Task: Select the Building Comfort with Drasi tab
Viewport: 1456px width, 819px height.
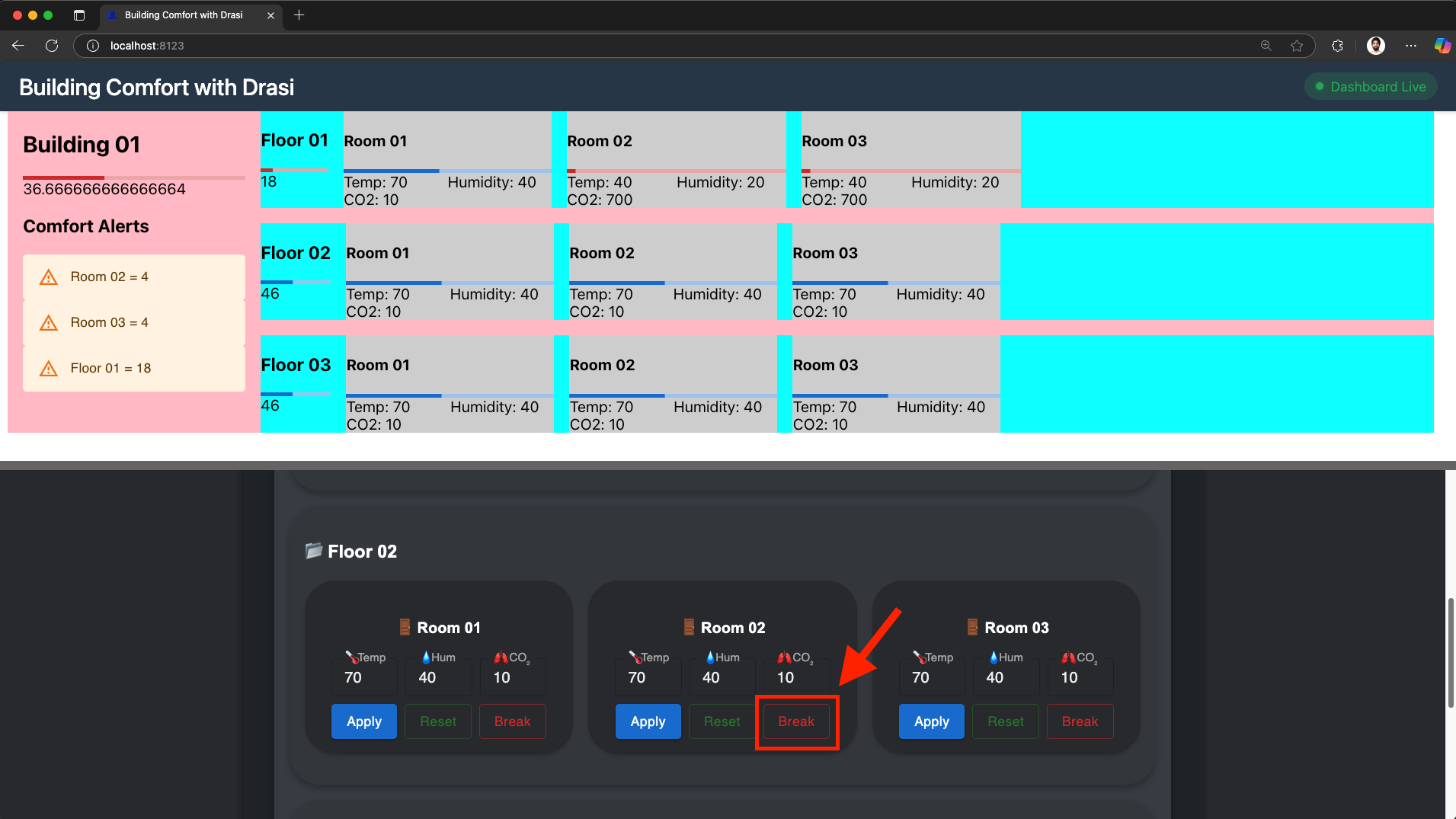Action: 183,14
